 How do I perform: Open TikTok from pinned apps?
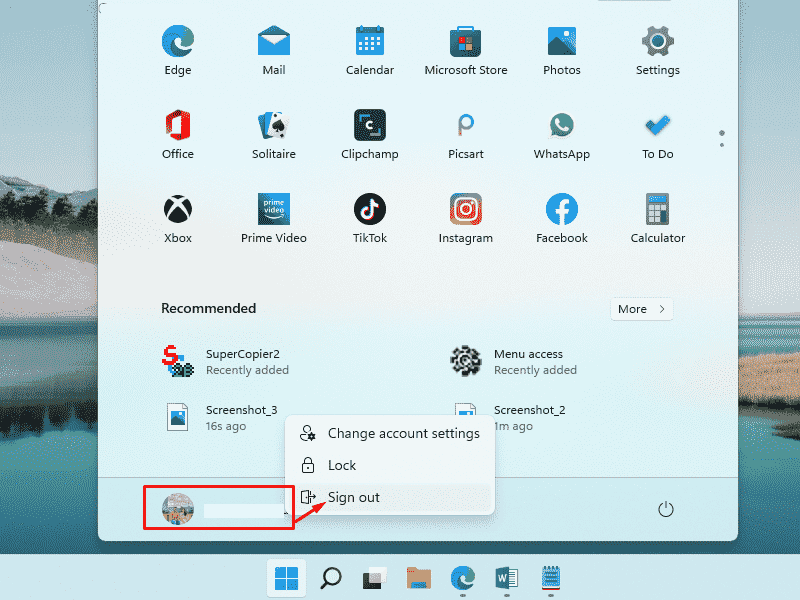369,213
